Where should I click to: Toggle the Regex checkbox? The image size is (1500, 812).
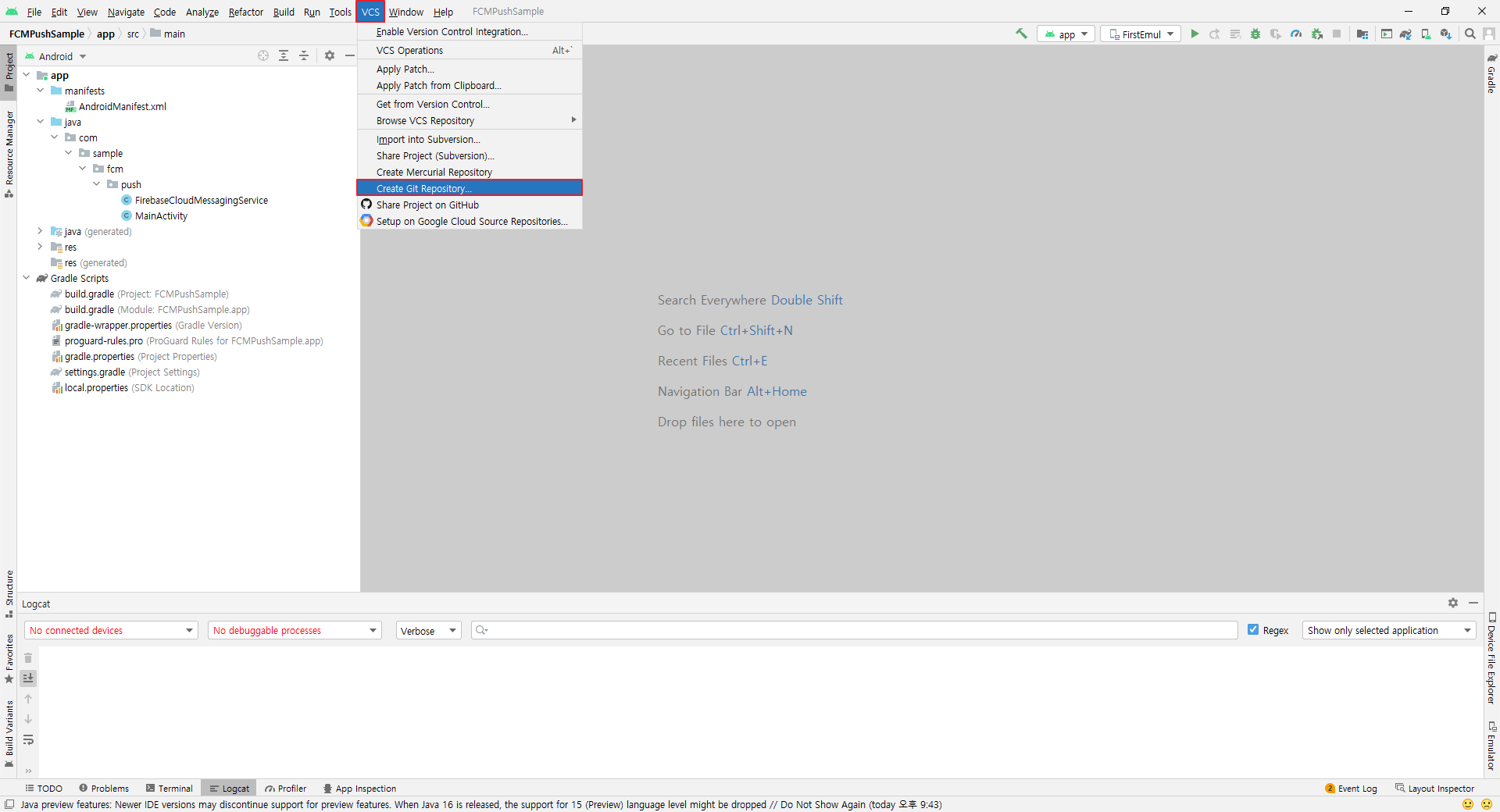pos(1253,630)
